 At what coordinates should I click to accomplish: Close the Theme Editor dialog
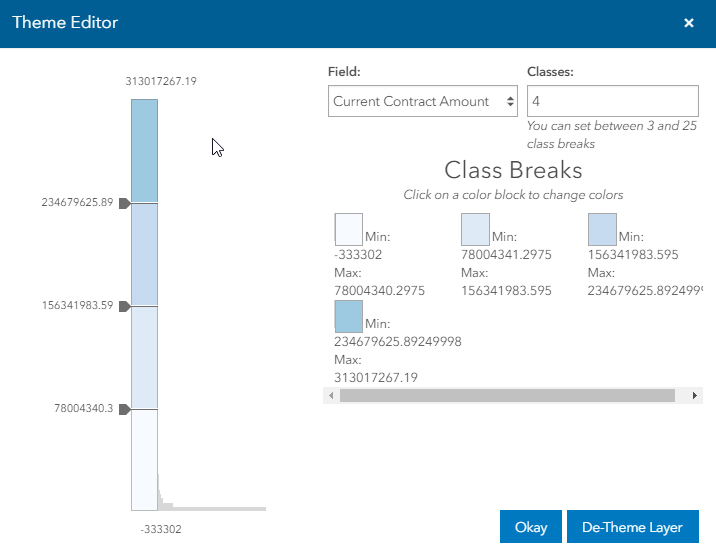pyautogui.click(x=688, y=23)
